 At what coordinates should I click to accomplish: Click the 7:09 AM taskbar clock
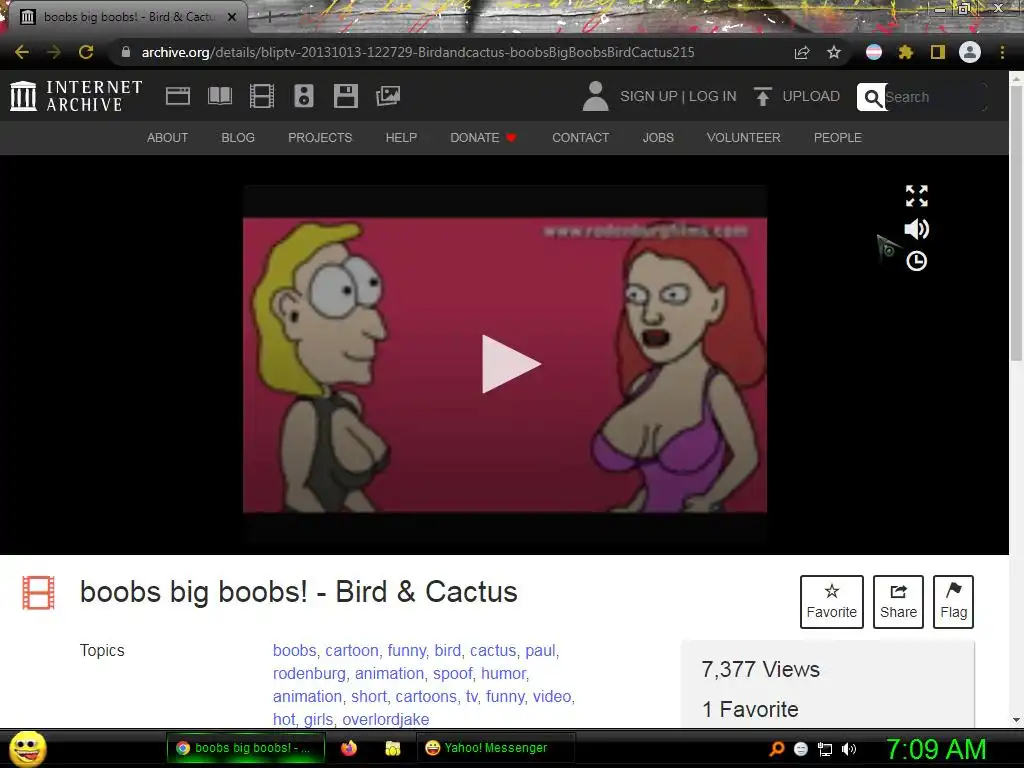[935, 749]
